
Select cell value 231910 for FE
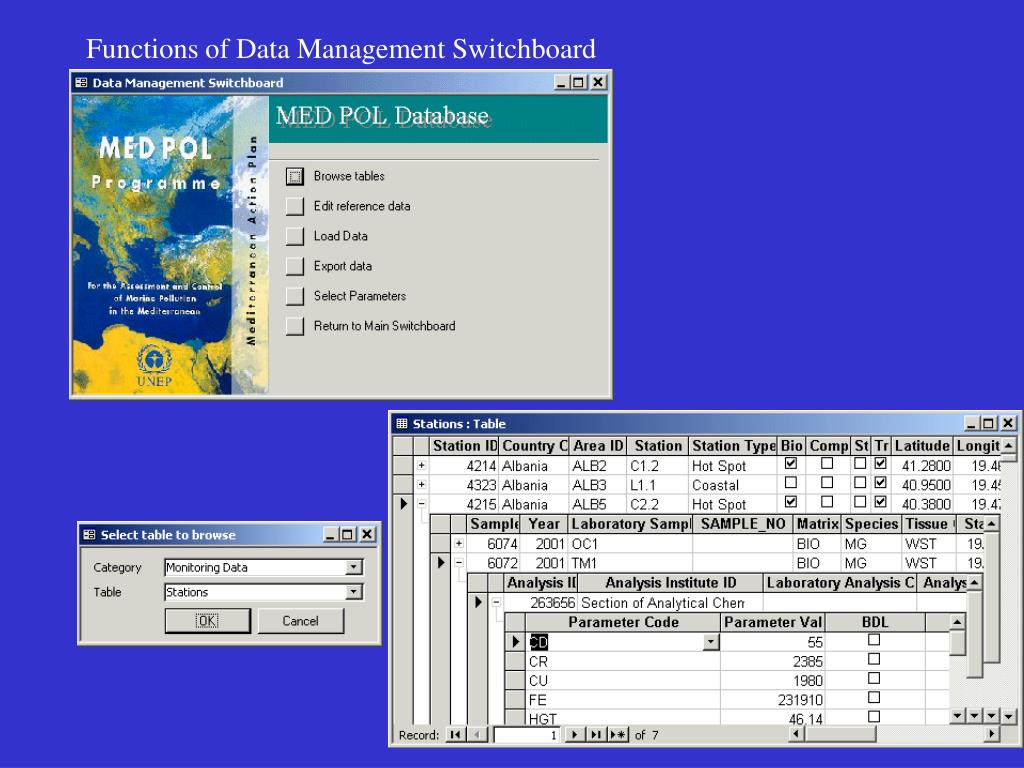point(771,700)
